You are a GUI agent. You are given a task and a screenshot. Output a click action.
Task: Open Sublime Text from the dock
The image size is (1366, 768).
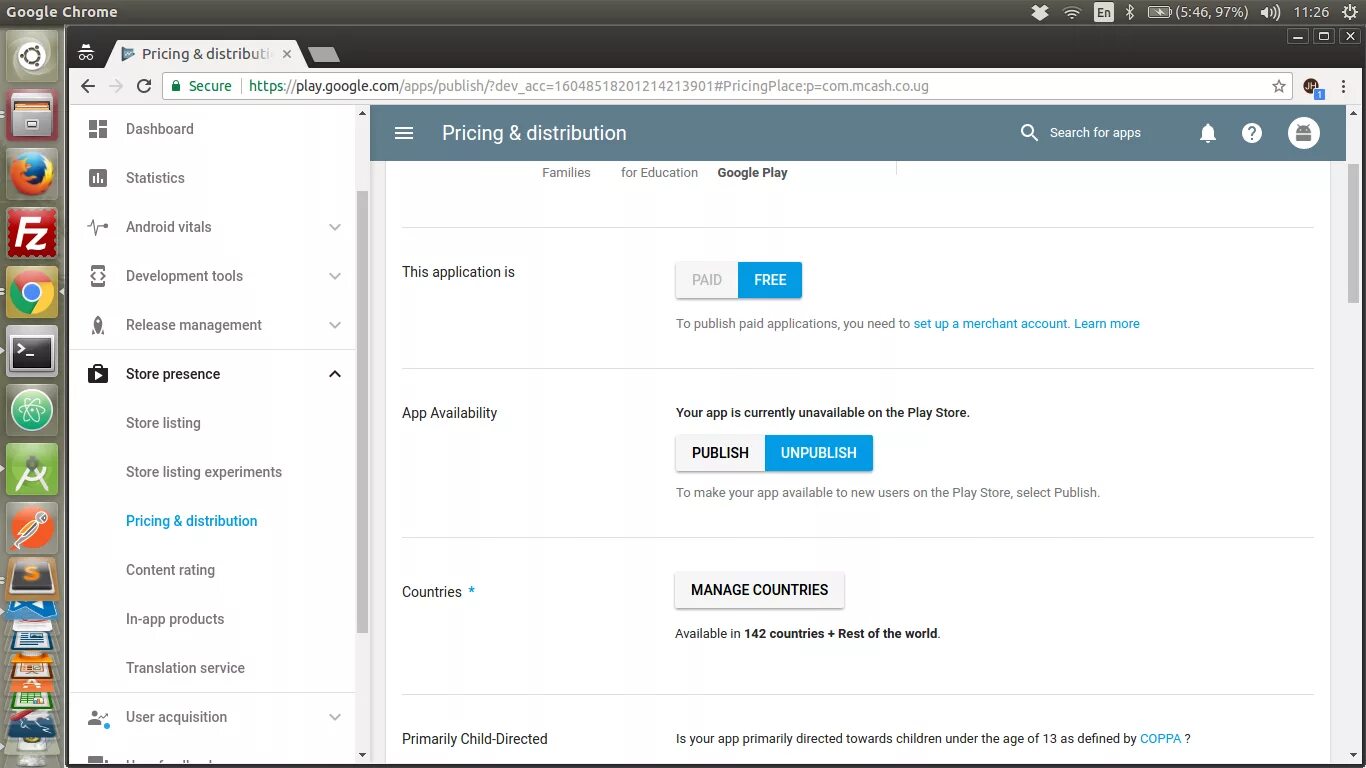pyautogui.click(x=32, y=578)
